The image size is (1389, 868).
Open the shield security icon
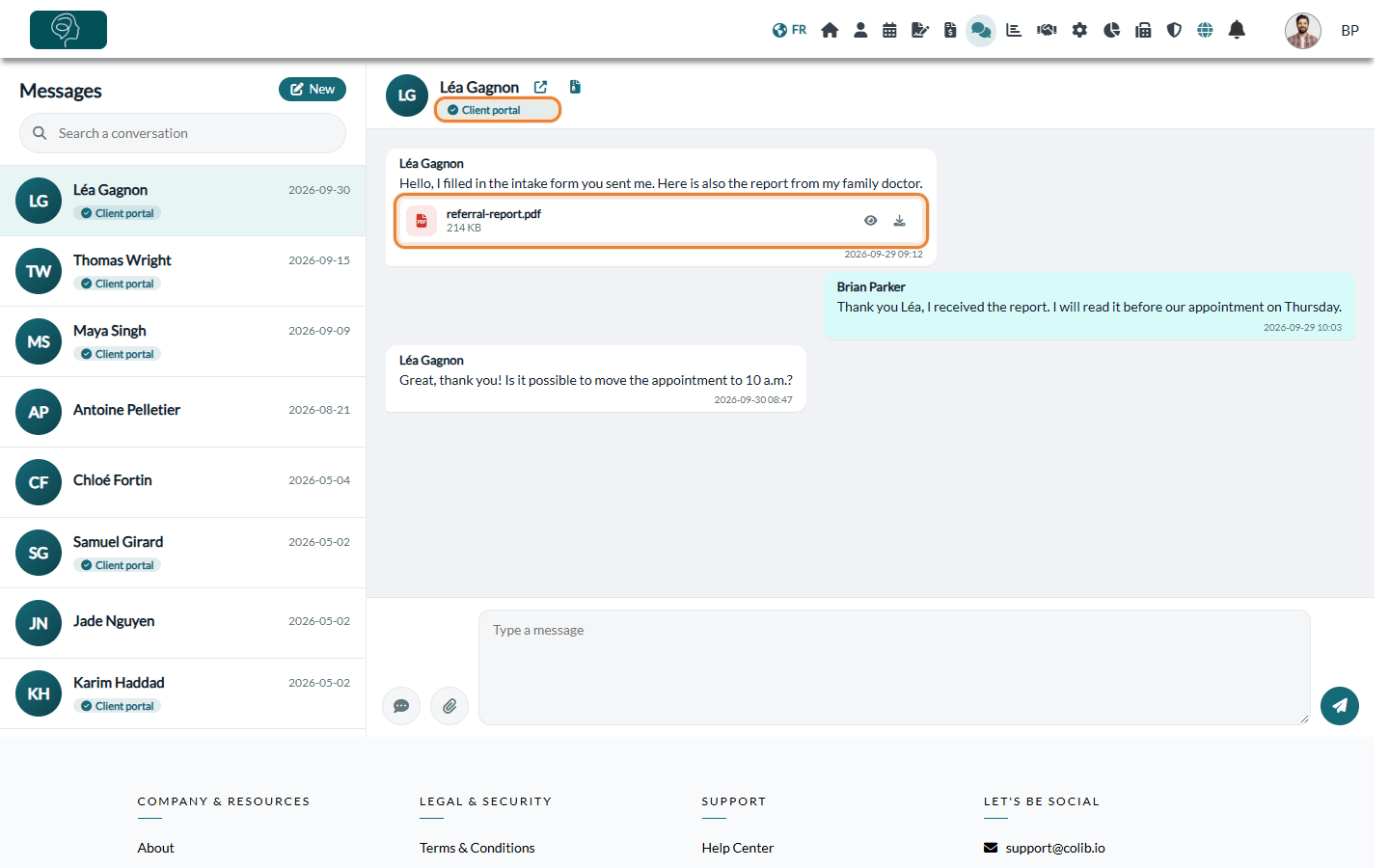(1174, 30)
